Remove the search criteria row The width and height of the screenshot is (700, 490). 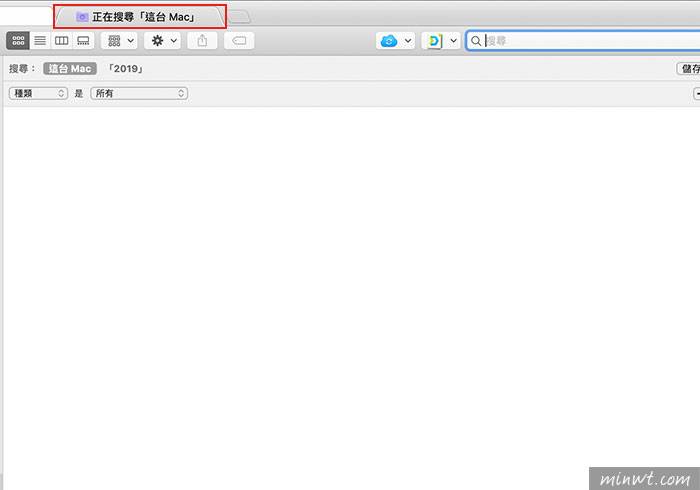(x=696, y=93)
